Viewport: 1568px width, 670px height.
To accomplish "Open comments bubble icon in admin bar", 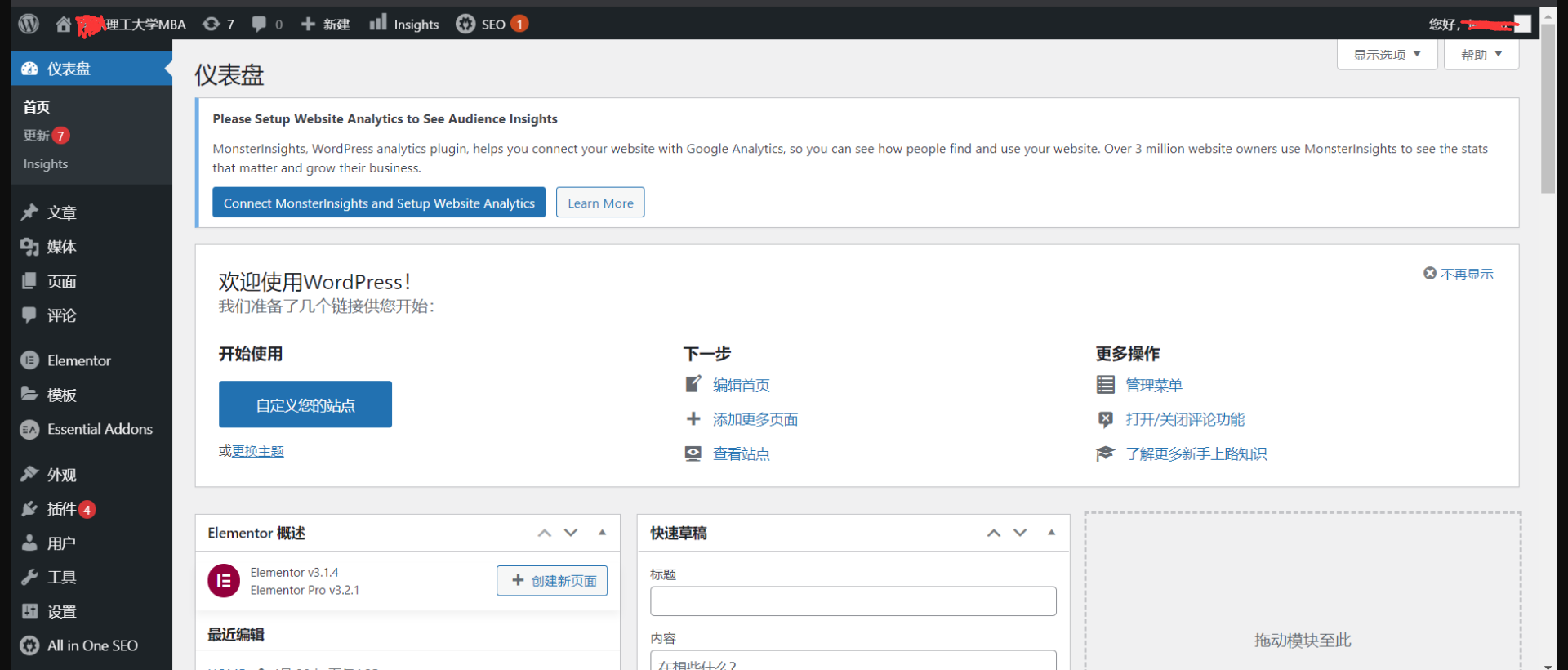I will coord(259,24).
